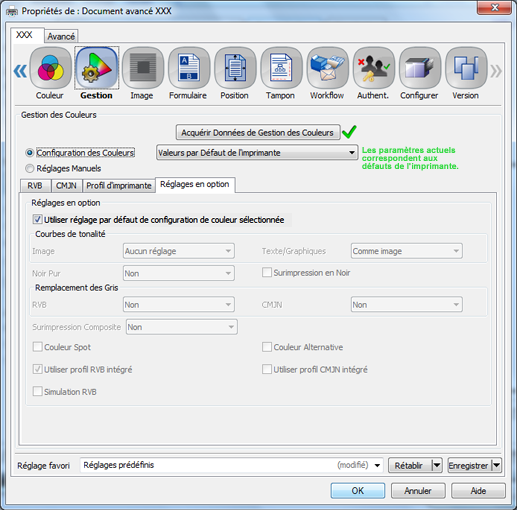Open CMJN gray replacement dropdown
This screenshot has height=510, width=517.
[406, 305]
